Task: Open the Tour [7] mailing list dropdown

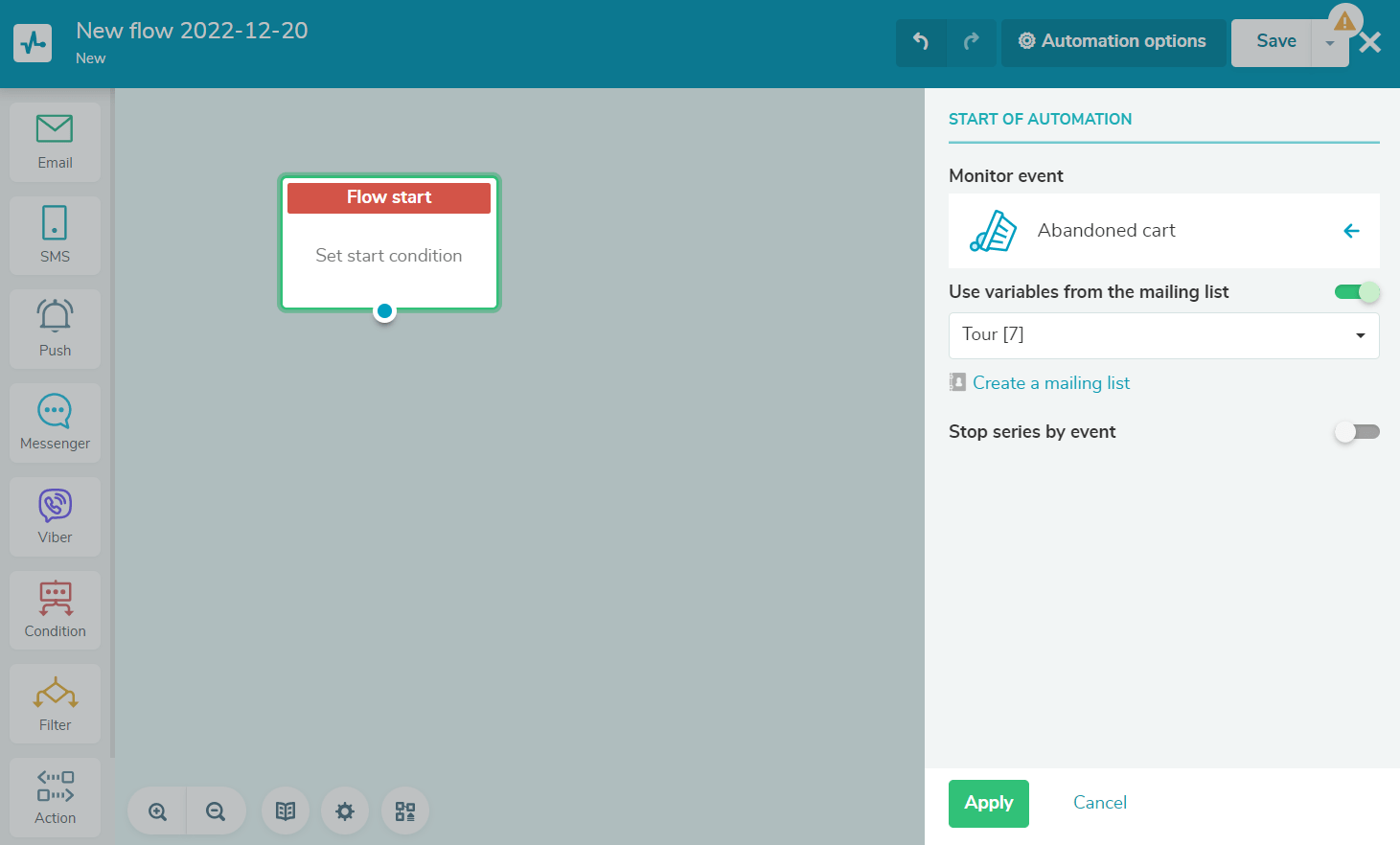Action: click(1163, 335)
